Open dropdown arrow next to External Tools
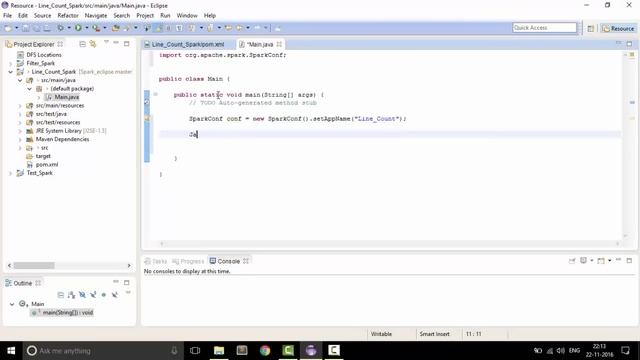Image resolution: width=640 pixels, height=360 pixels. click(x=105, y=28)
